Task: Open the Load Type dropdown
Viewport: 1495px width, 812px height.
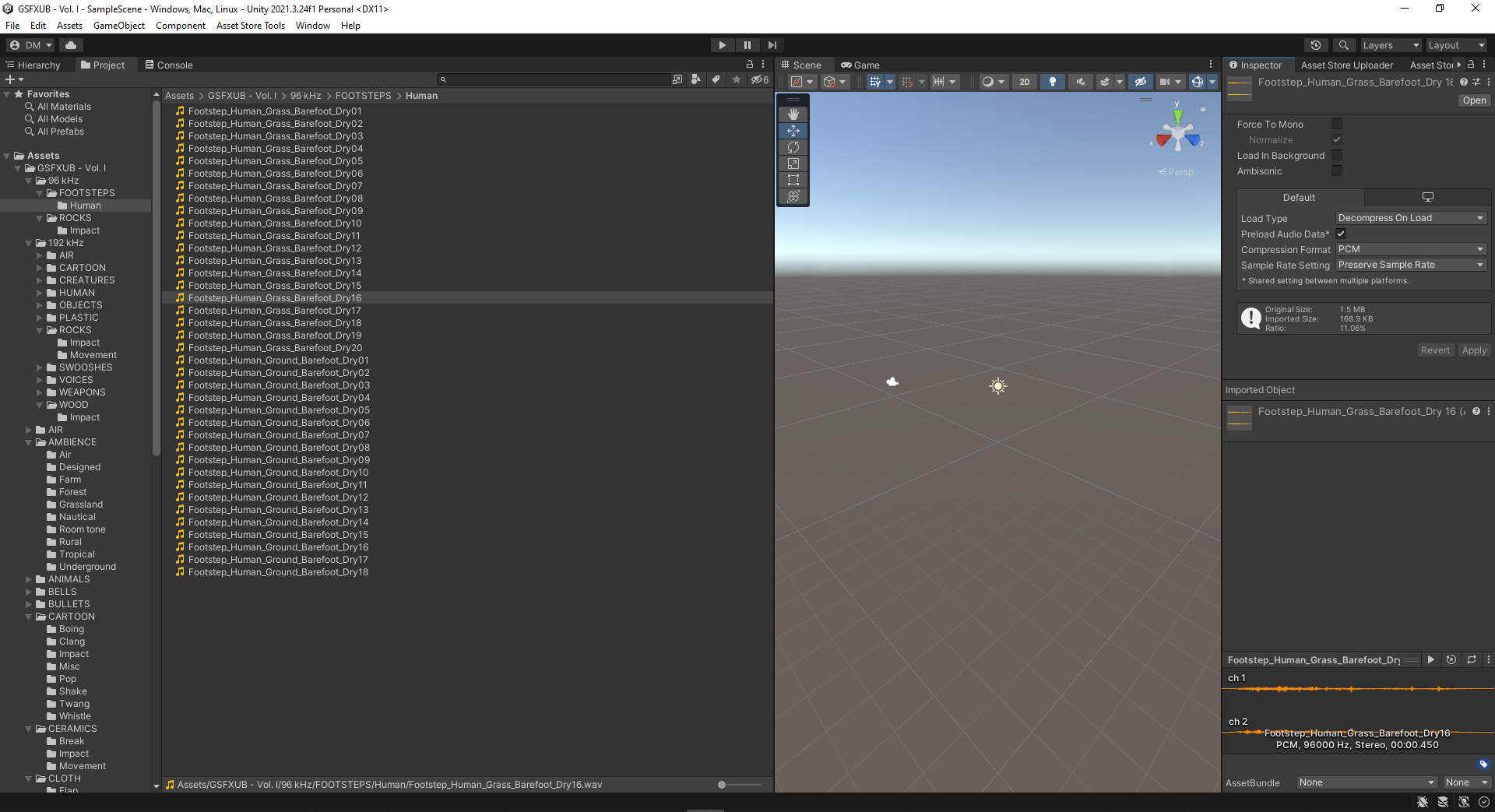Action: (1411, 218)
